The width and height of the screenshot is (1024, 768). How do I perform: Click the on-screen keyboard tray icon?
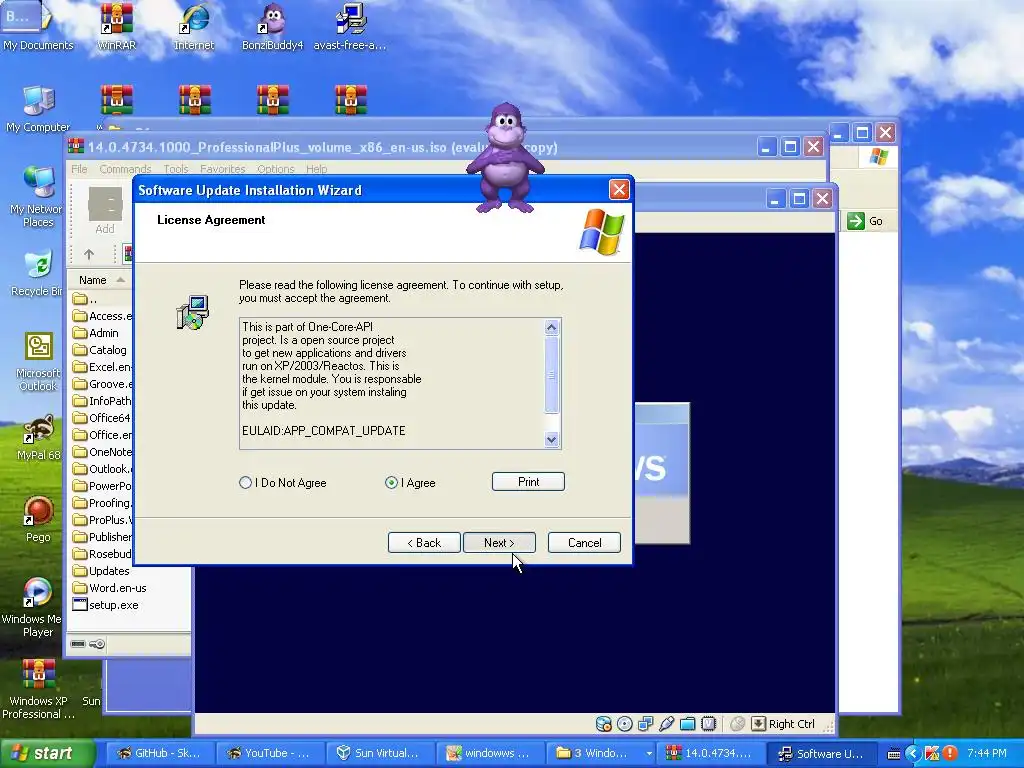point(894,754)
